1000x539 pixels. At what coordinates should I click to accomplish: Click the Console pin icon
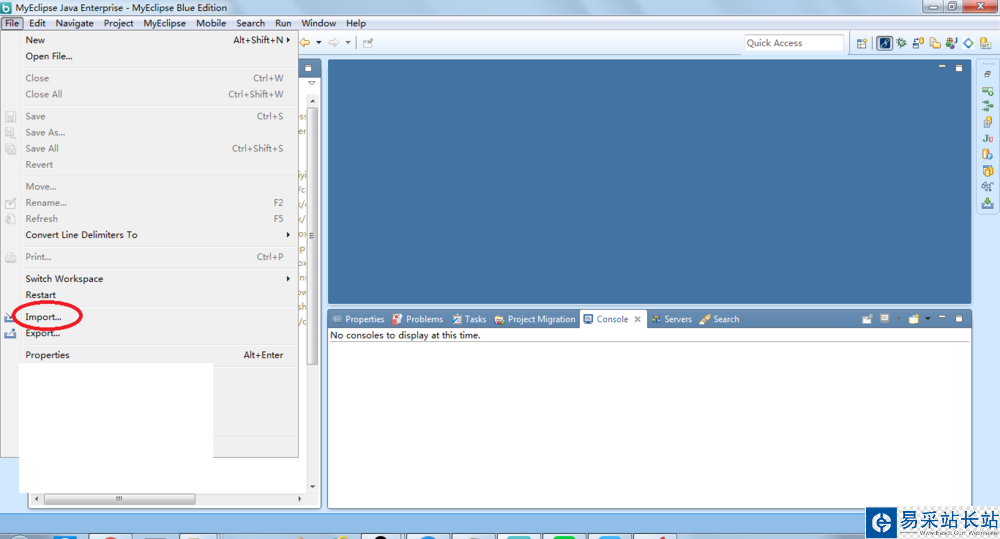click(x=867, y=319)
